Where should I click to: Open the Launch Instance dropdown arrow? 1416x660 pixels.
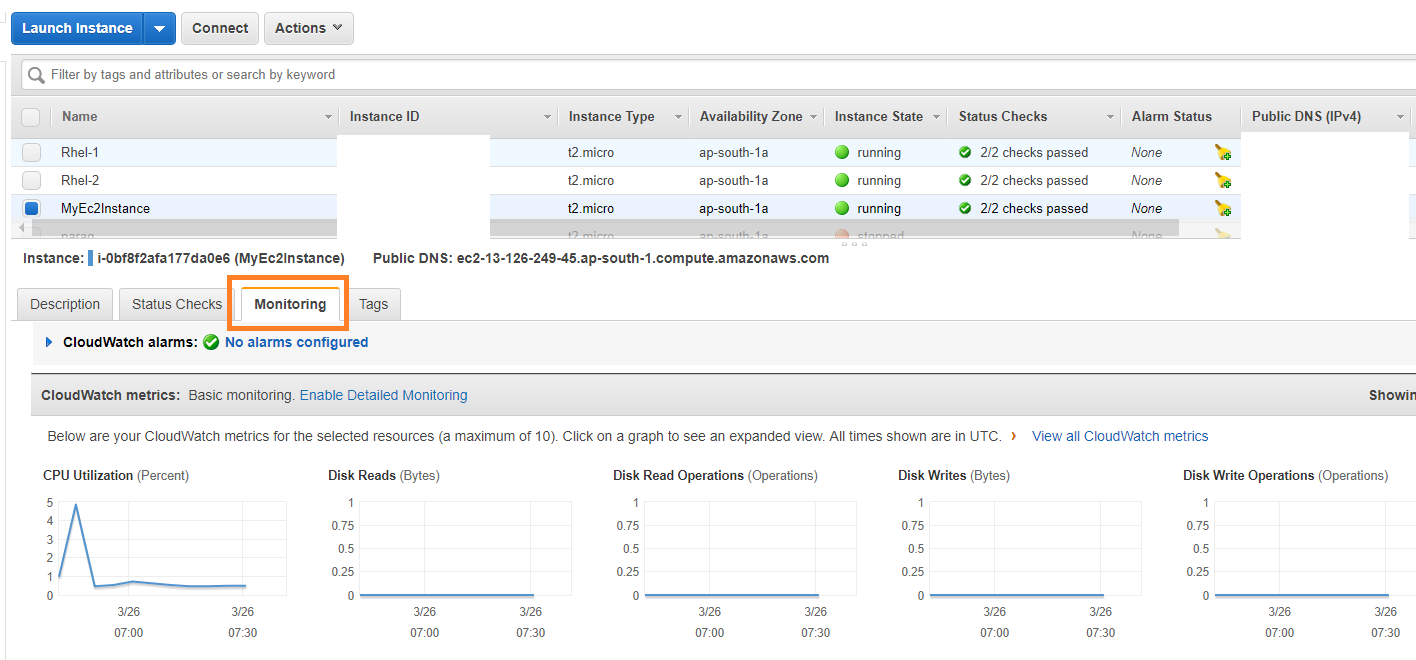click(x=160, y=28)
